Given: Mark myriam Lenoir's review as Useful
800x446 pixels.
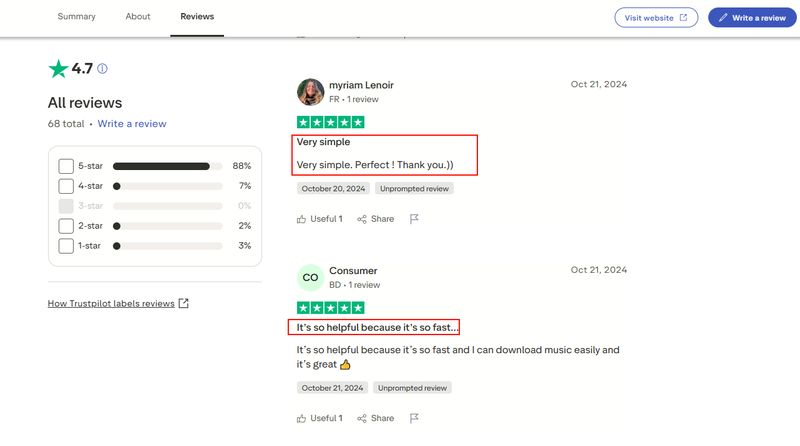Looking at the screenshot, I should tap(319, 219).
